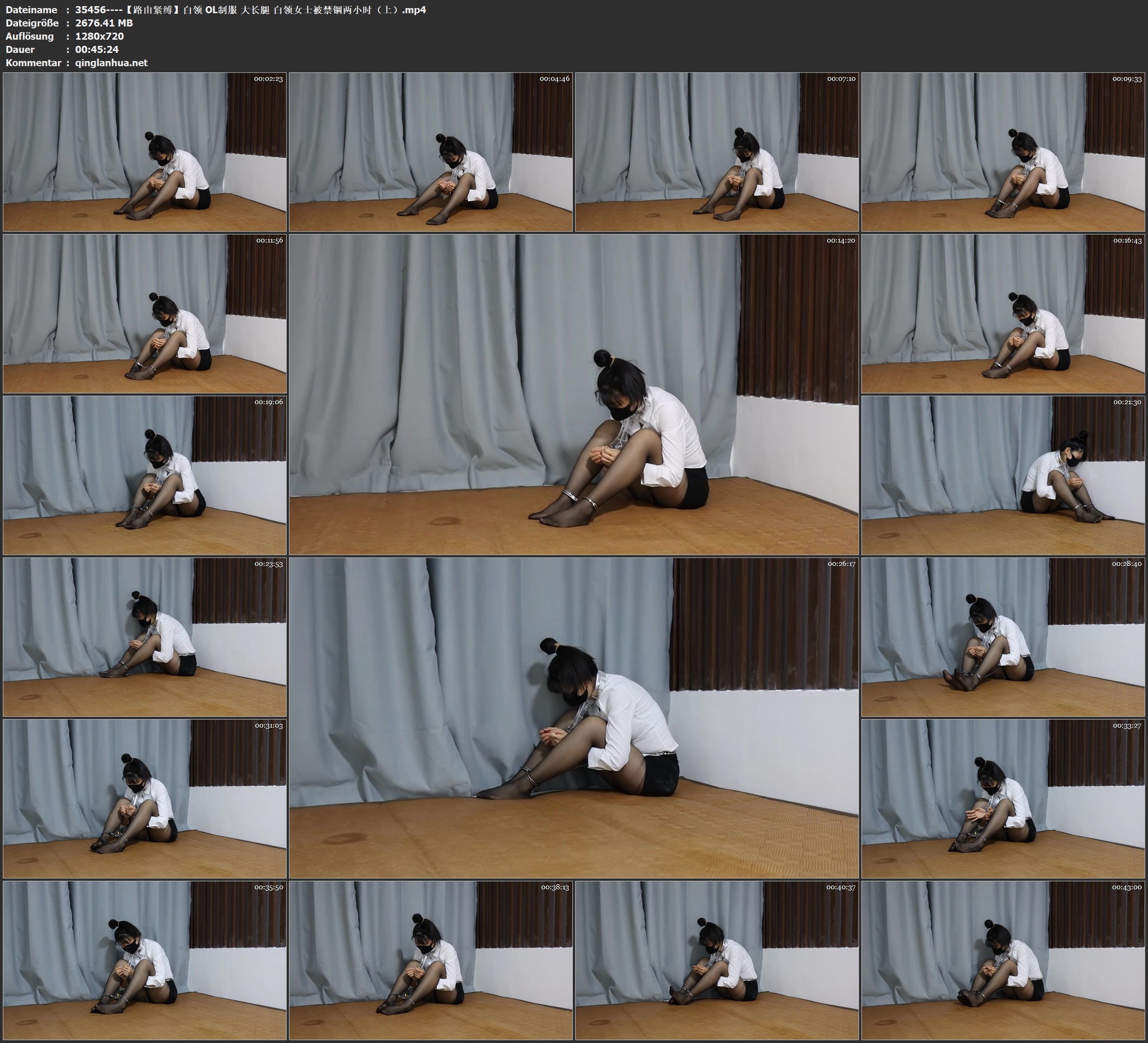Open the large frame at 00:14:20

573,394
